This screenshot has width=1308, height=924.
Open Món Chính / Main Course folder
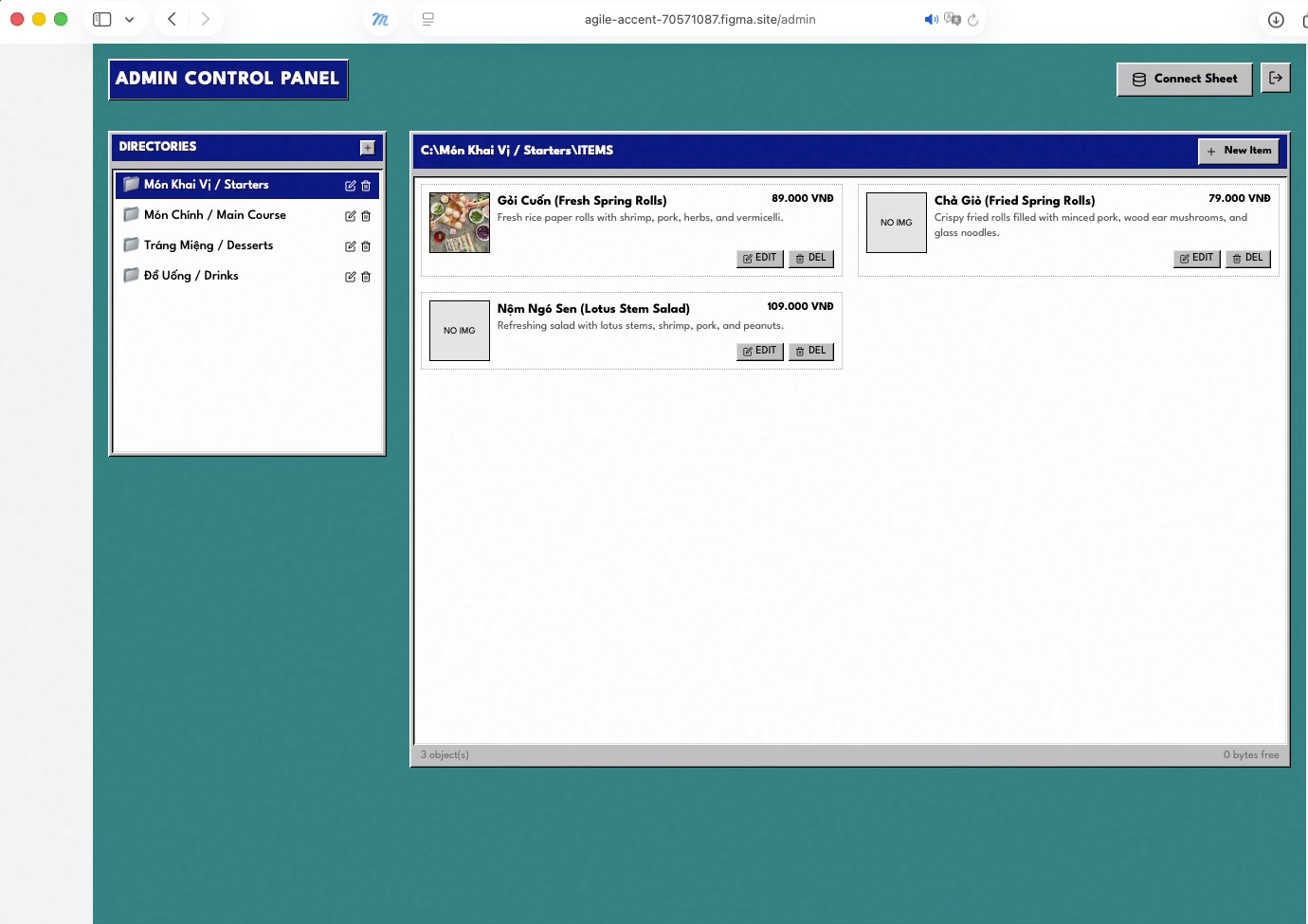(247, 215)
